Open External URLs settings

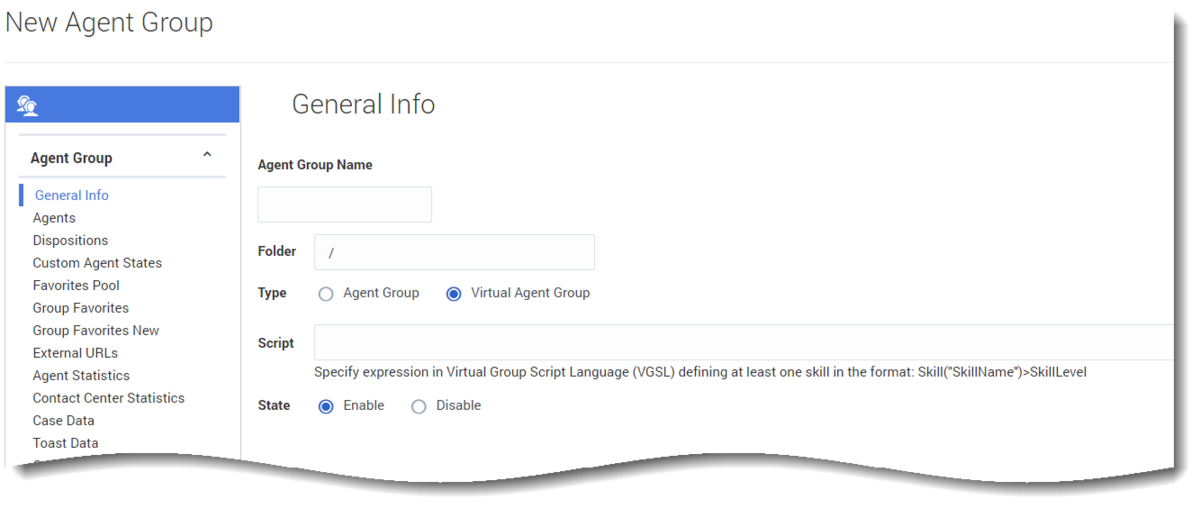(75, 353)
